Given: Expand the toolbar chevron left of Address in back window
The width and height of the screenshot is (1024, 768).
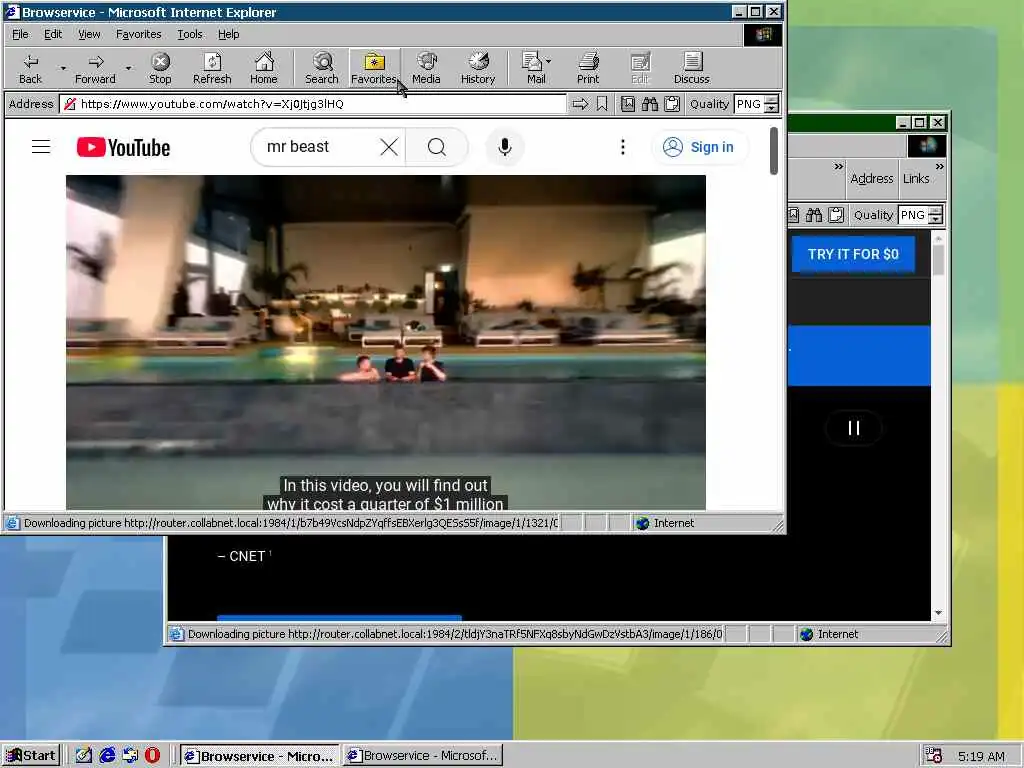Looking at the screenshot, I should [x=839, y=167].
